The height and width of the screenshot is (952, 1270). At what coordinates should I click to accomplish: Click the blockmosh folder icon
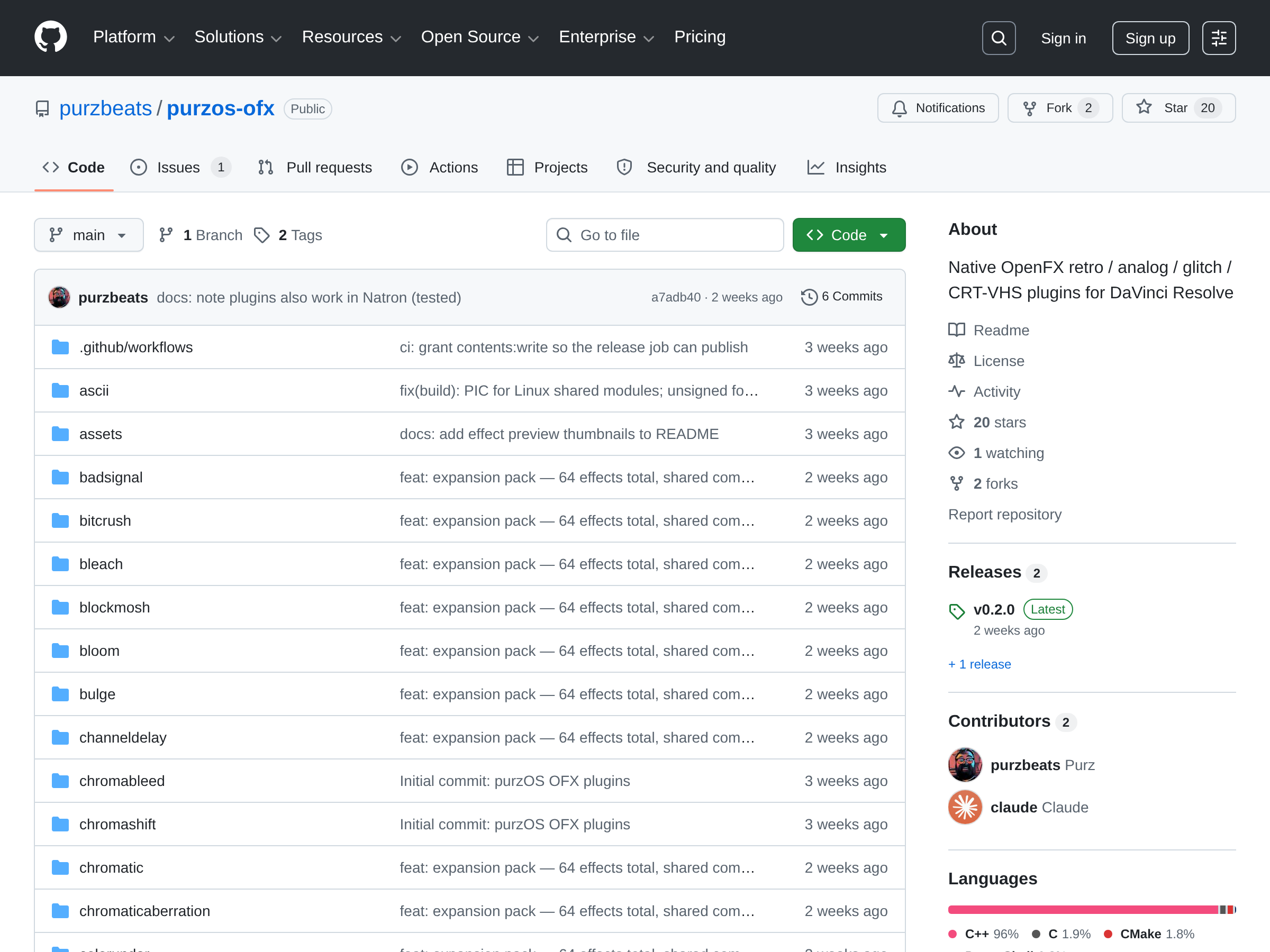click(60, 607)
